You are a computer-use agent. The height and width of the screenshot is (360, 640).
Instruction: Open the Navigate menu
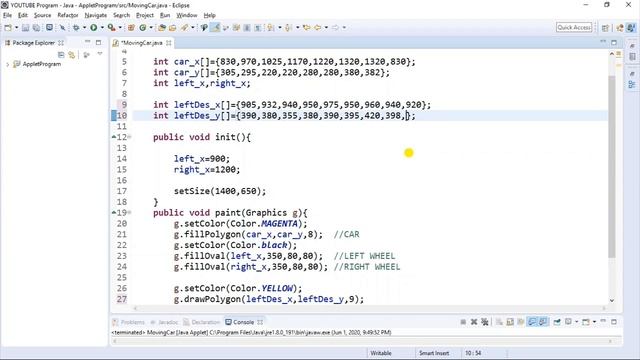96,15
